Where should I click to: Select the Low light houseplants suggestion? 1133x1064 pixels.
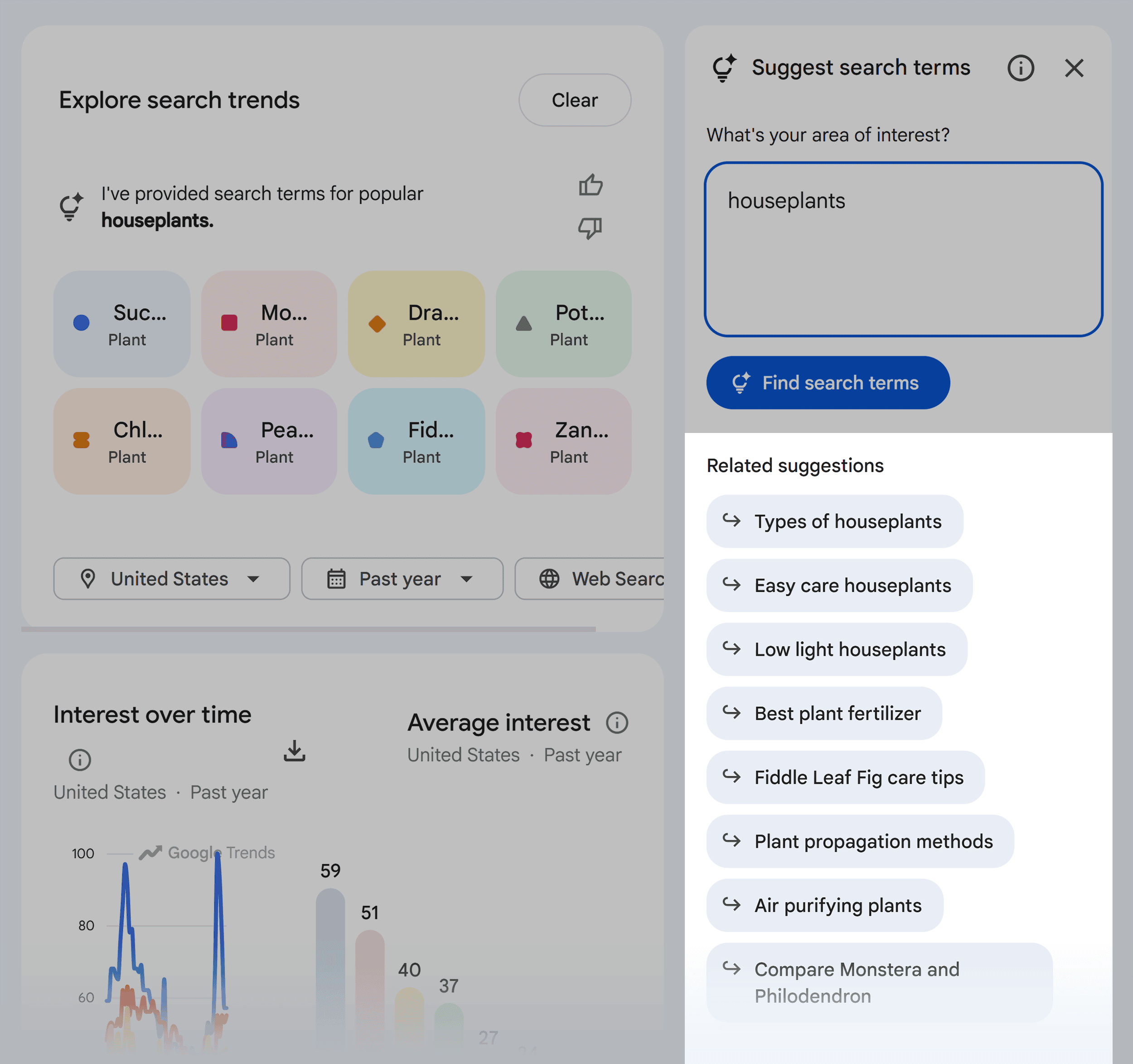[x=836, y=649]
